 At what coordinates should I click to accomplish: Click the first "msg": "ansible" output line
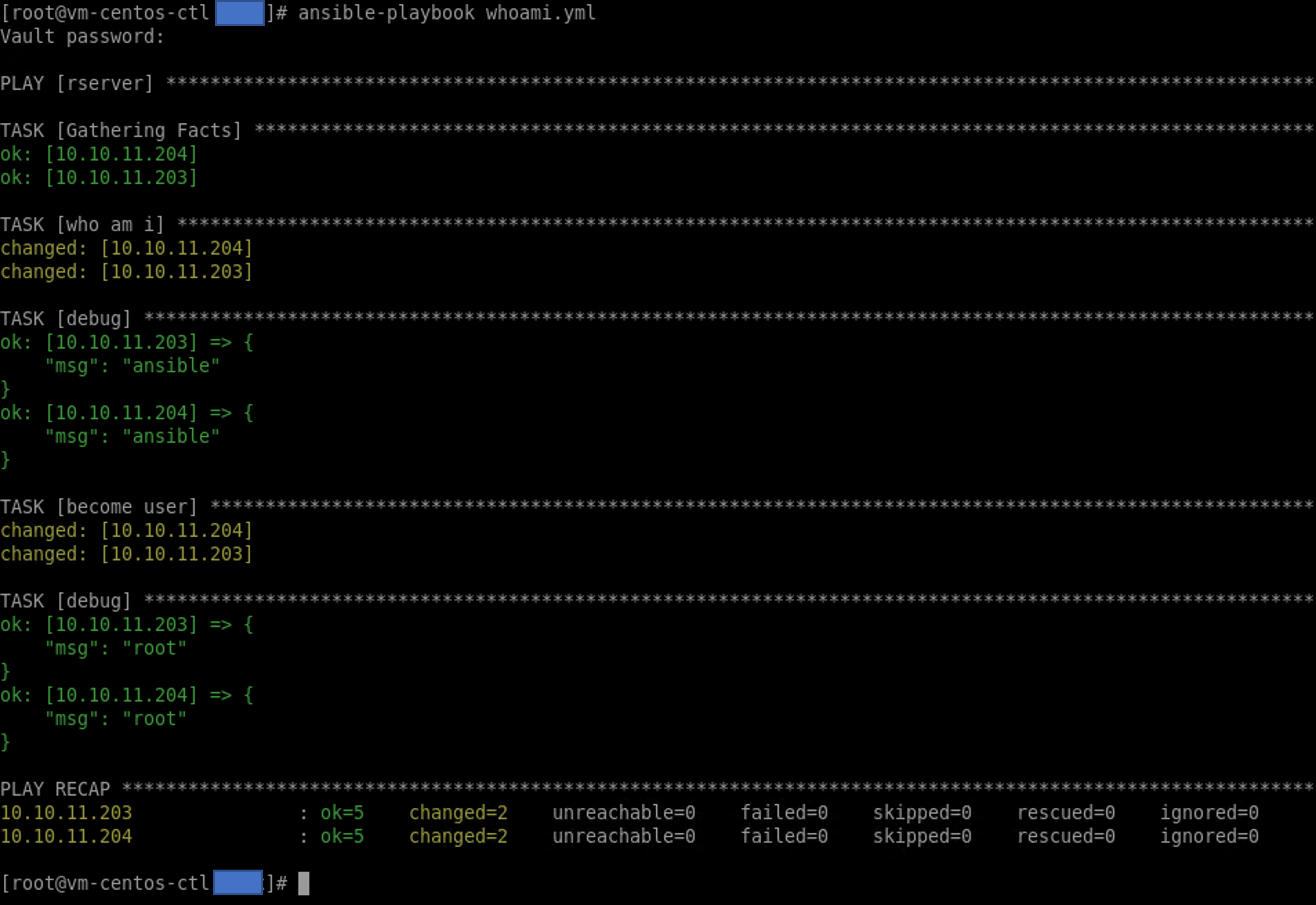(x=132, y=366)
